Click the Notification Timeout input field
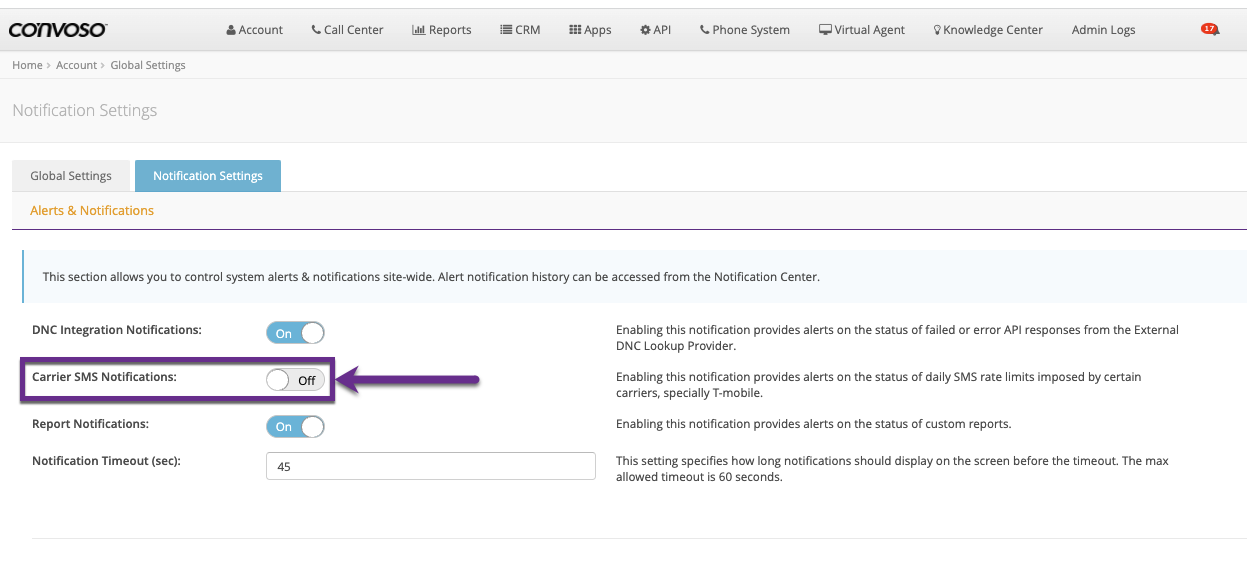 [x=431, y=466]
